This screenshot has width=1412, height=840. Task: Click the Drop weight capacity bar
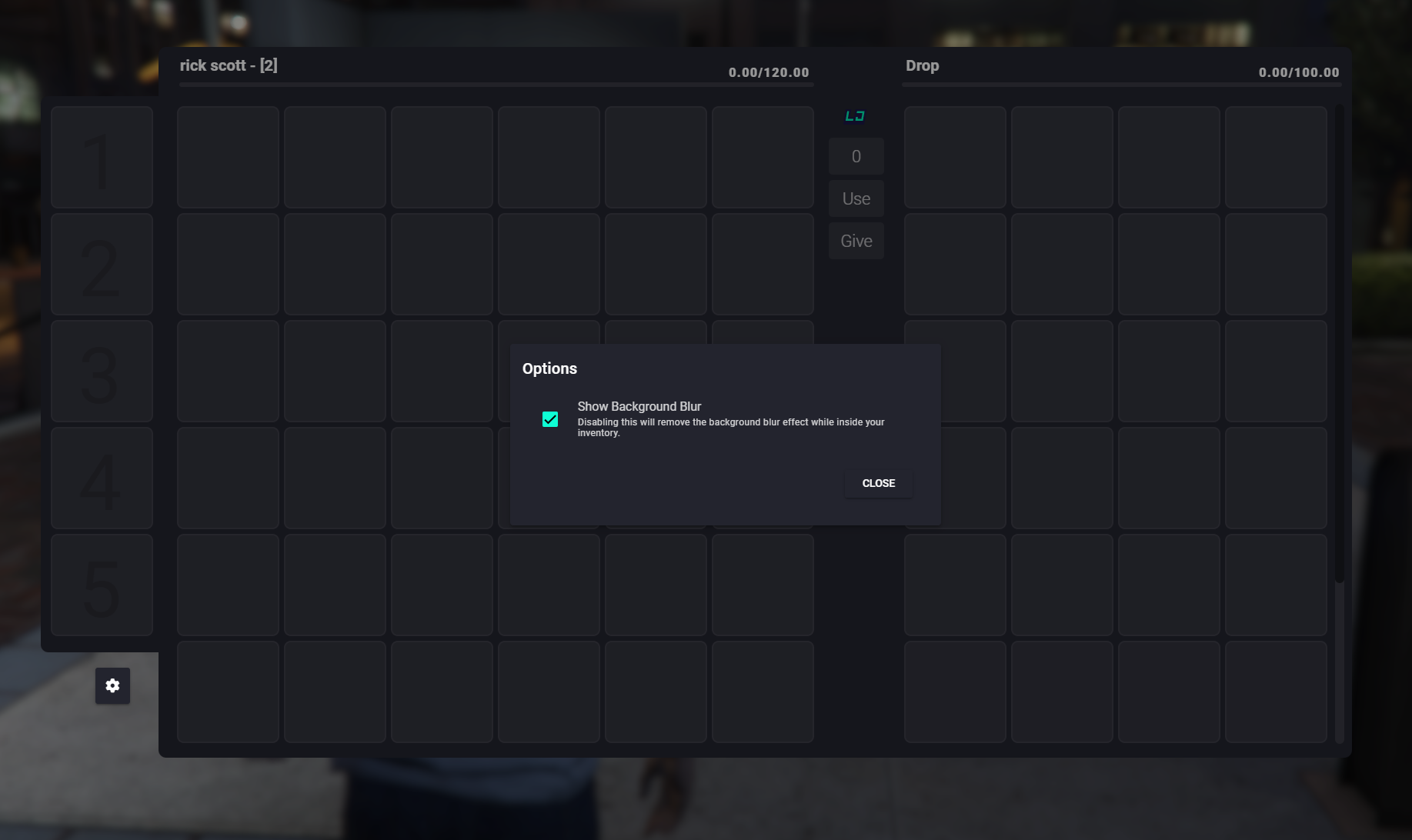(1120, 85)
